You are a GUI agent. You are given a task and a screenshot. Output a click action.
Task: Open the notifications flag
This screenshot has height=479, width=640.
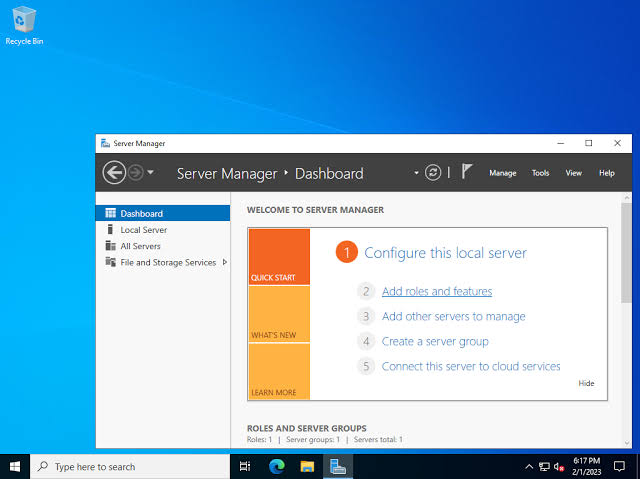pyautogui.click(x=467, y=171)
